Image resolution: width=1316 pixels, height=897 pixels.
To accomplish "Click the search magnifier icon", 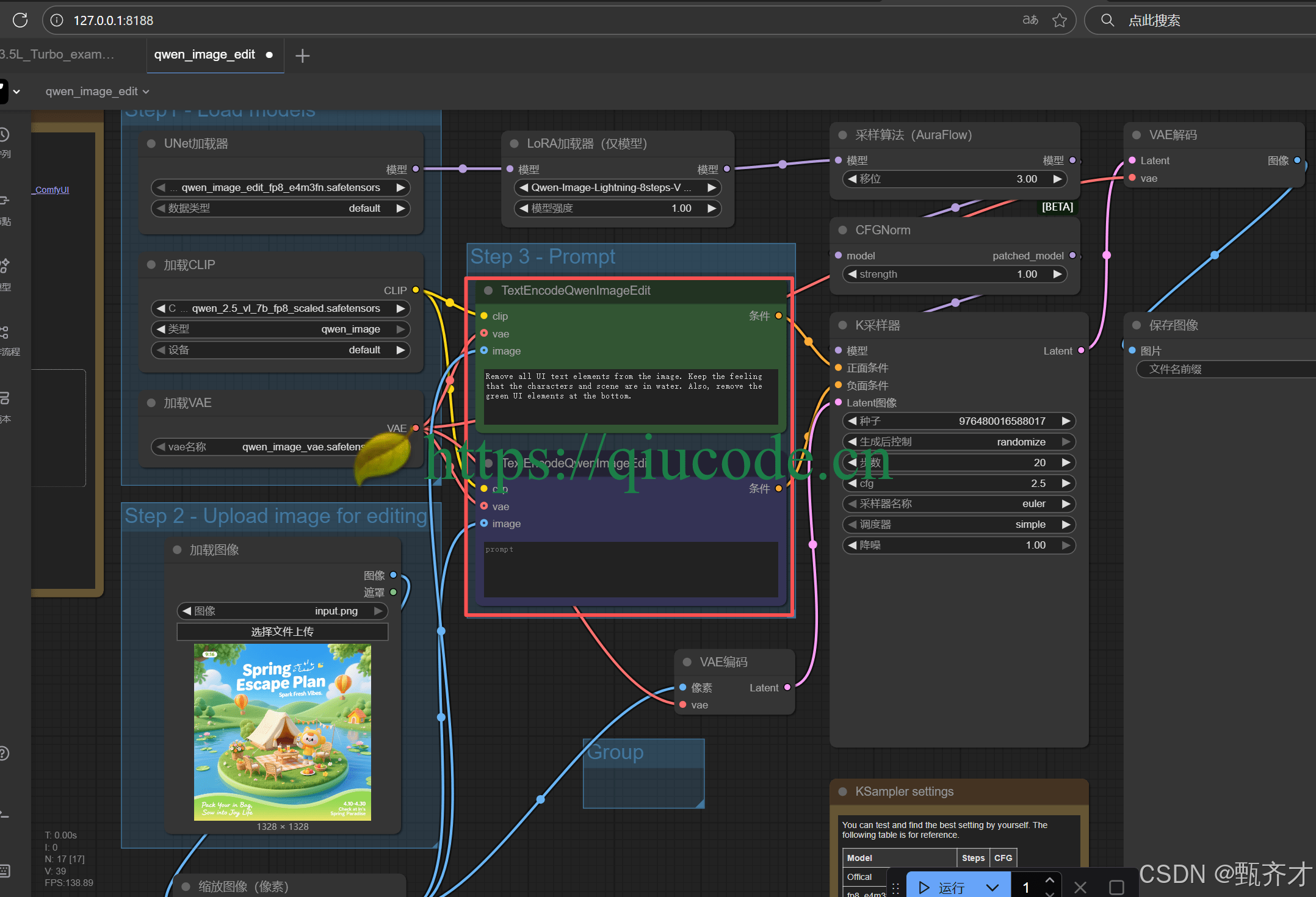I will pos(1107,20).
